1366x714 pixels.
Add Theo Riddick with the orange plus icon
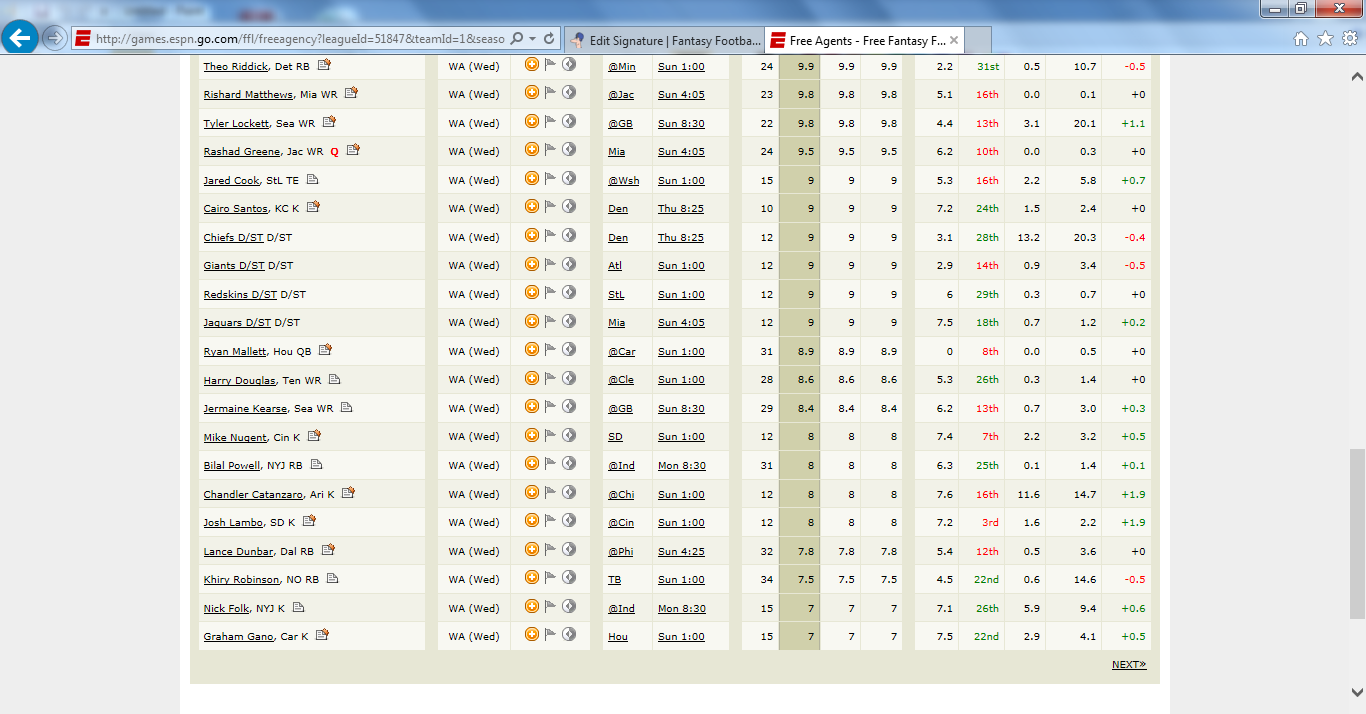532,65
